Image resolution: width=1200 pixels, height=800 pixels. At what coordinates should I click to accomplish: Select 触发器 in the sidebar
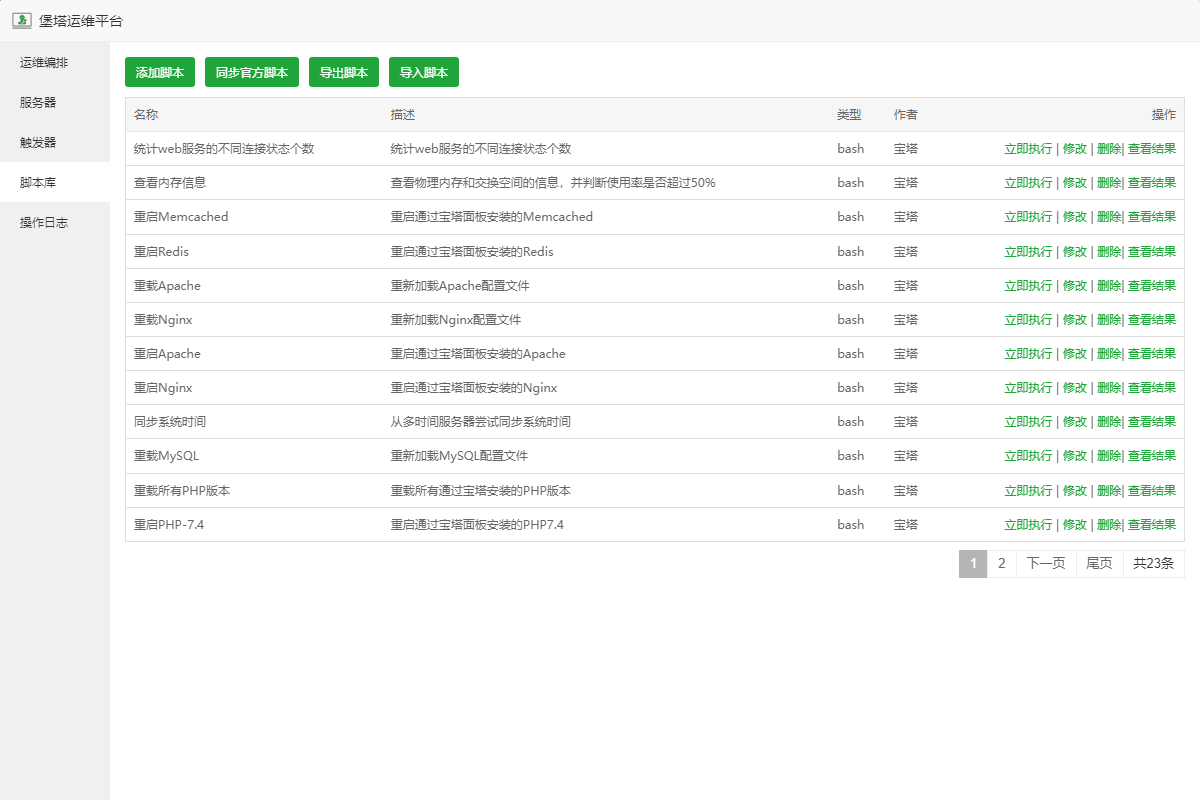pyautogui.click(x=38, y=142)
